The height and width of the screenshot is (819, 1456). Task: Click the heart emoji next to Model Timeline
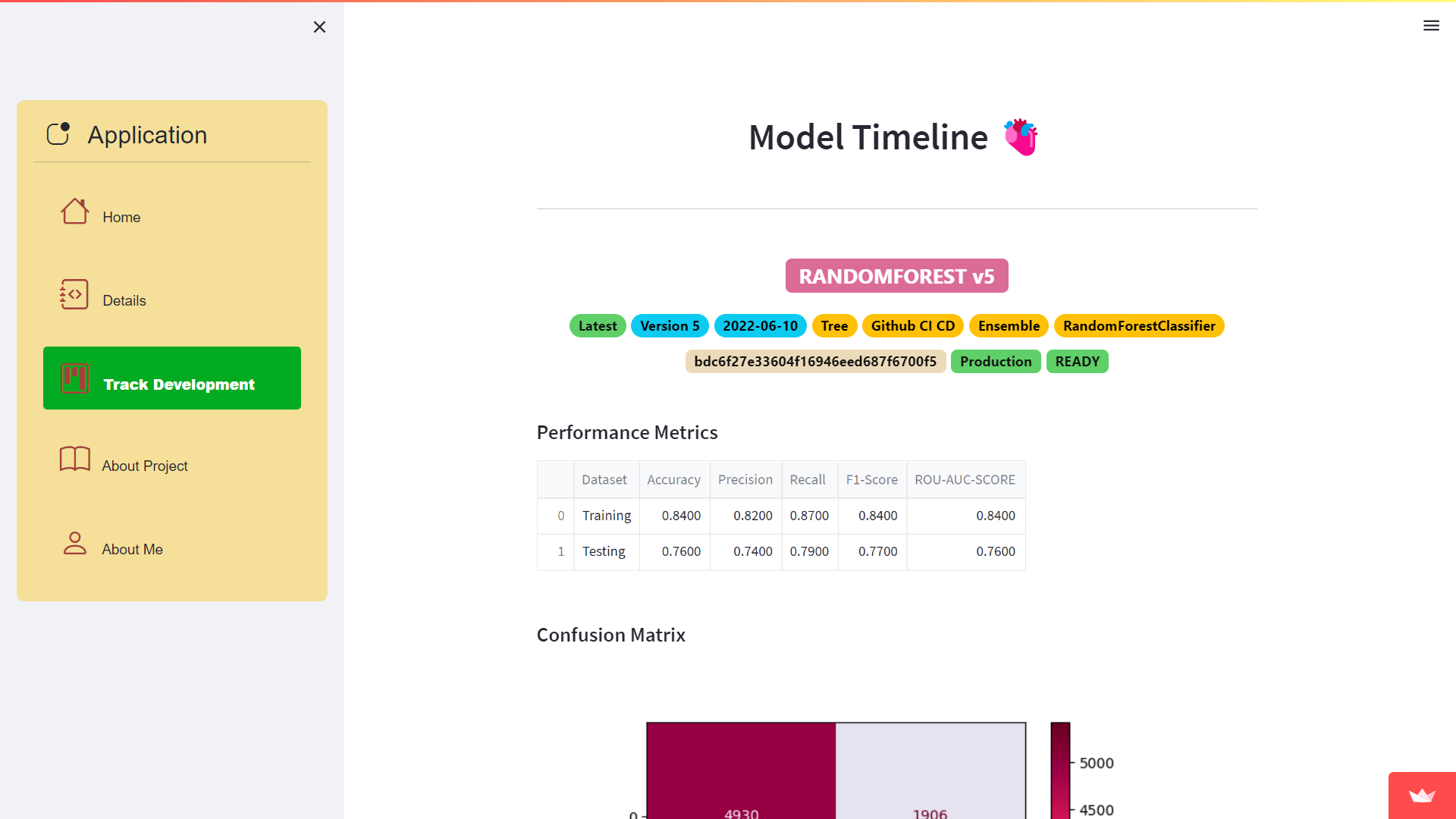[1021, 136]
